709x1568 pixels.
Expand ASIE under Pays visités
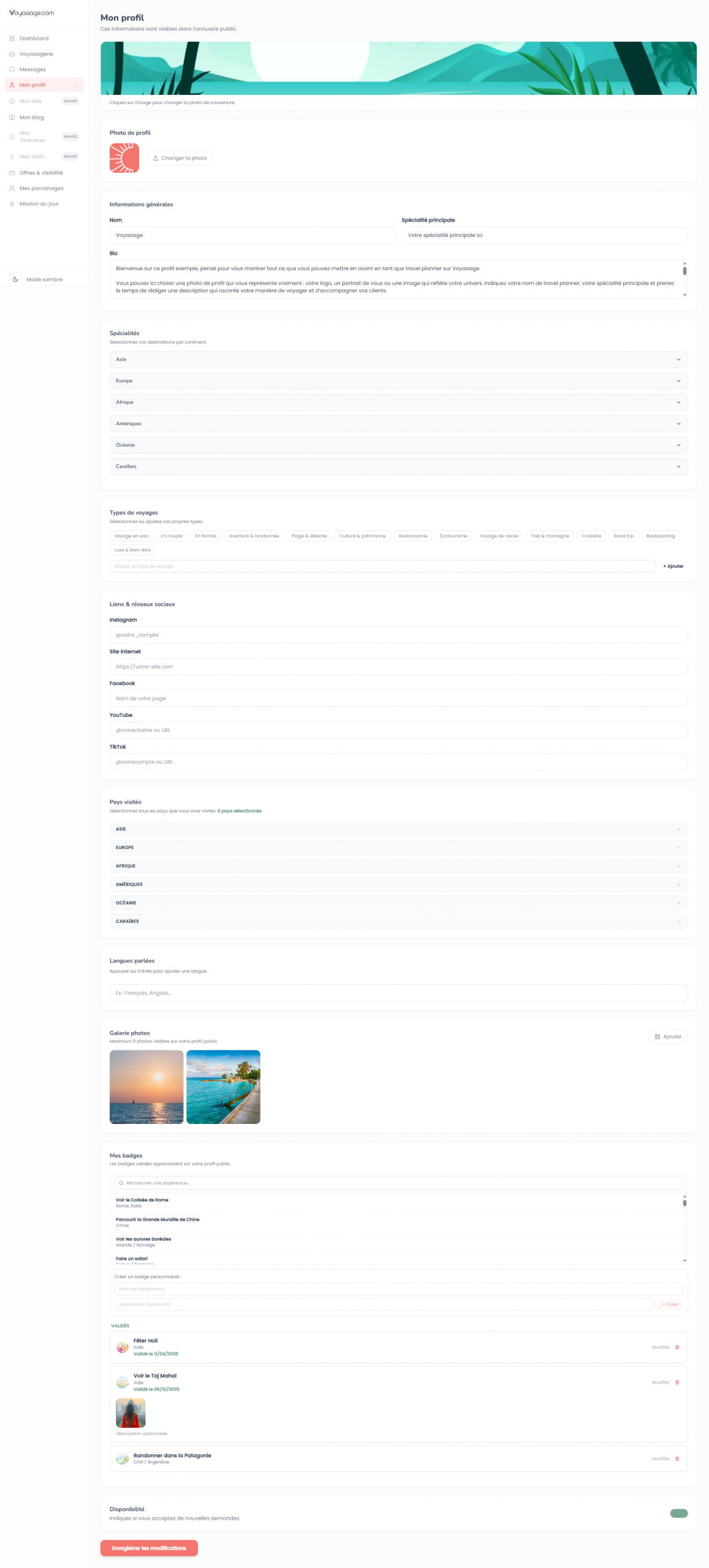[398, 829]
